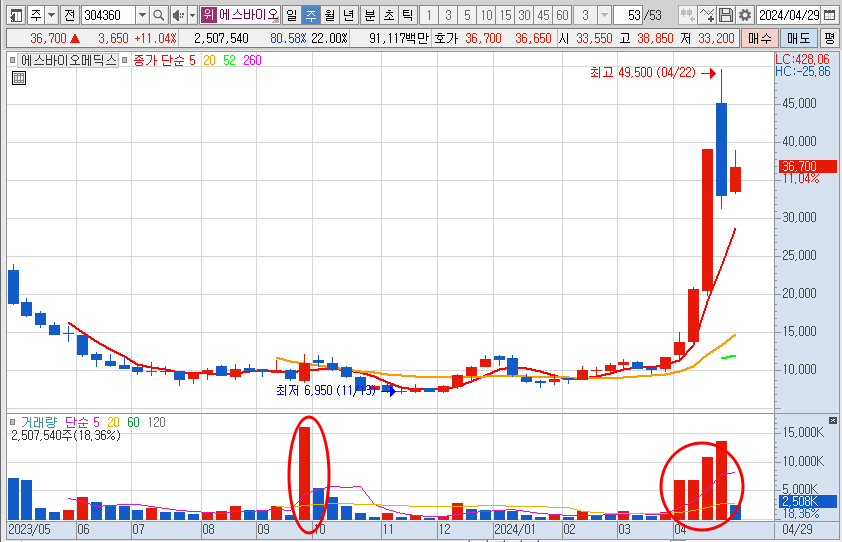
Task: Click the LC:428.06 indicator text
Action: (x=802, y=59)
